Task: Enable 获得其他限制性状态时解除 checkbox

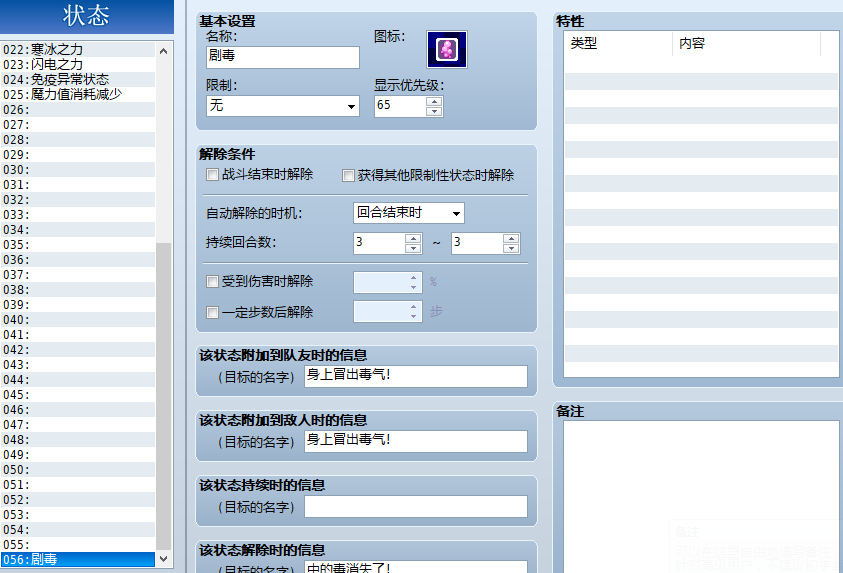Action: tap(348, 175)
